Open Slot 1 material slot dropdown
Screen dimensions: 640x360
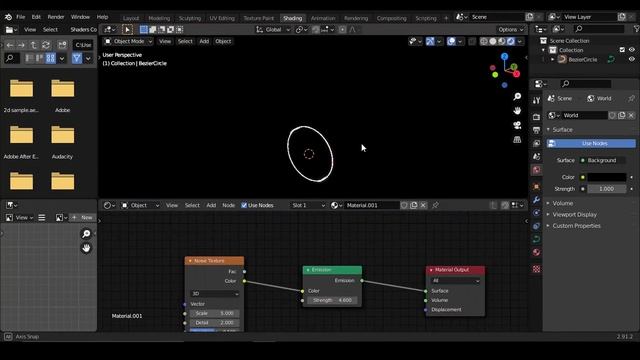coord(308,205)
